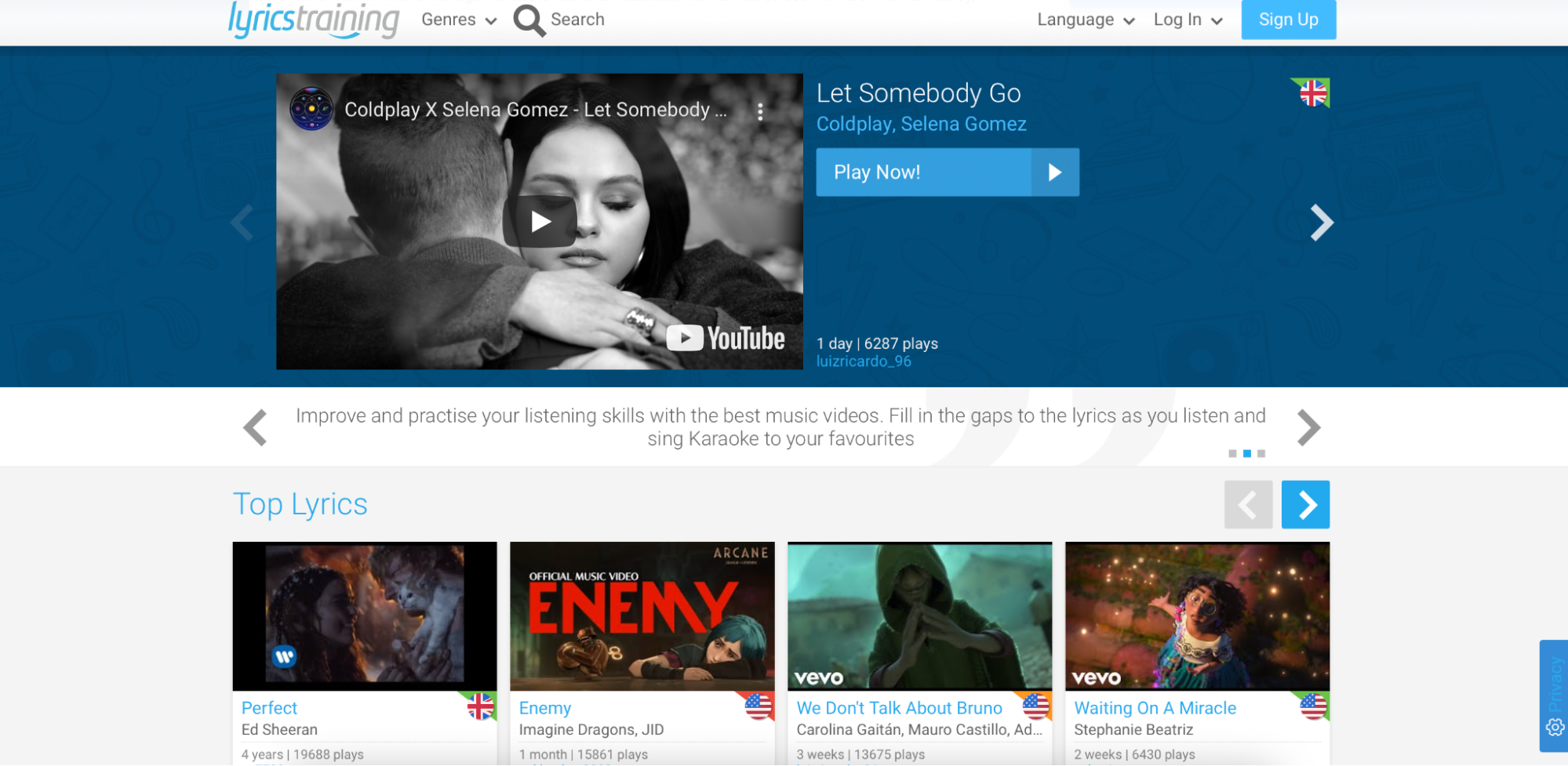
Task: Click the YouTube logo on video
Action: [726, 339]
